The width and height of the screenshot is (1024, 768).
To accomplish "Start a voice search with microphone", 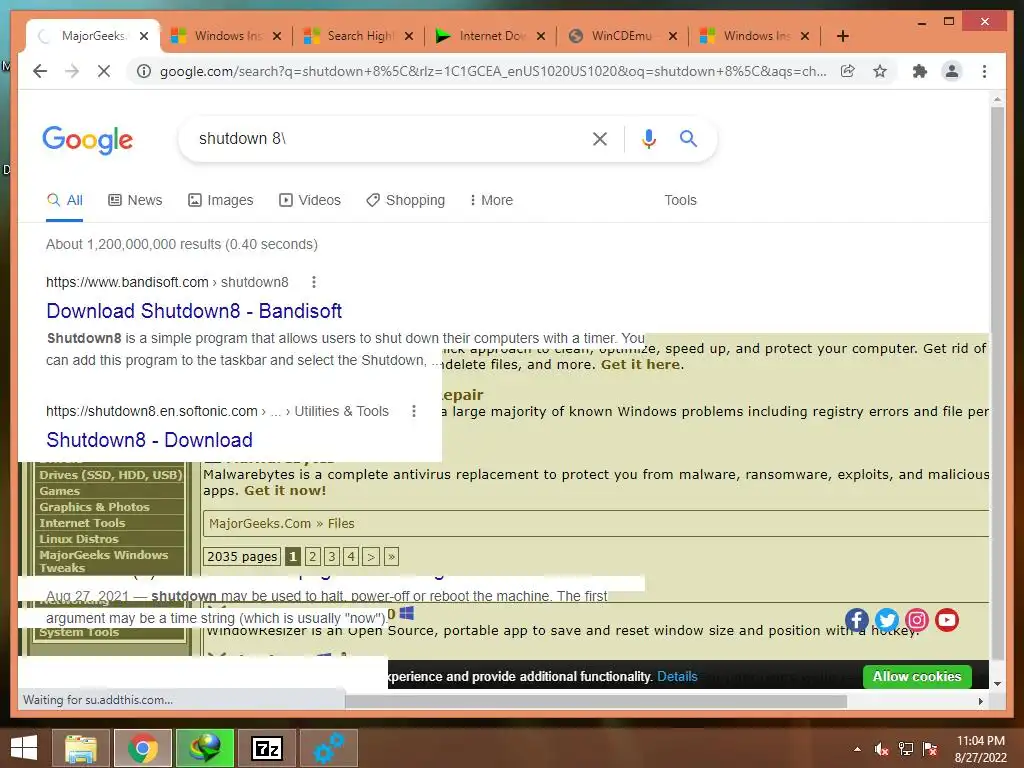I will (x=648, y=138).
